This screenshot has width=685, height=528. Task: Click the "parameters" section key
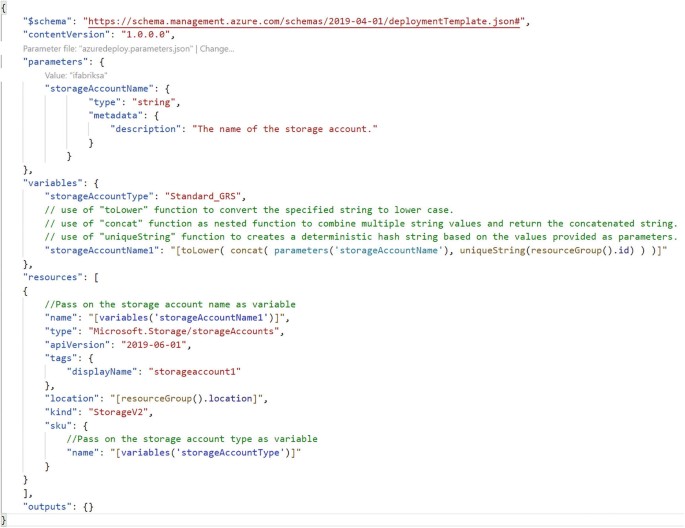[x=55, y=61]
